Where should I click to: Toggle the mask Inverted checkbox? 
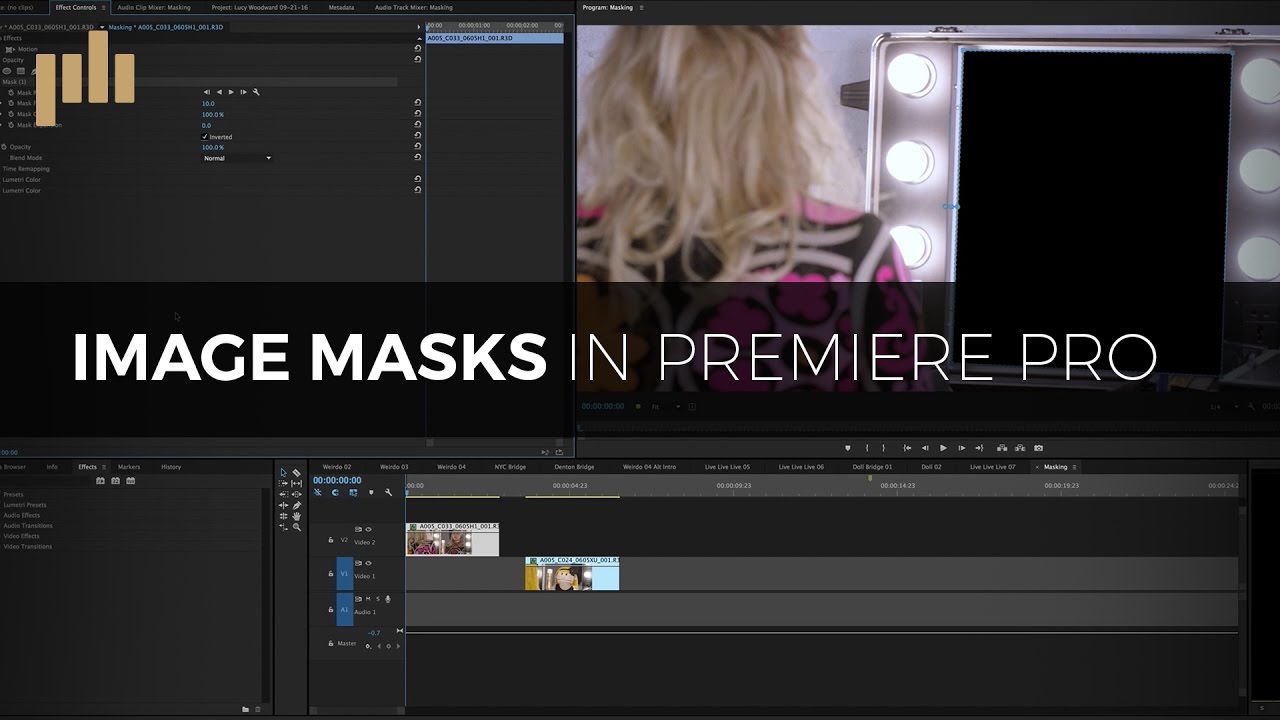coord(205,137)
